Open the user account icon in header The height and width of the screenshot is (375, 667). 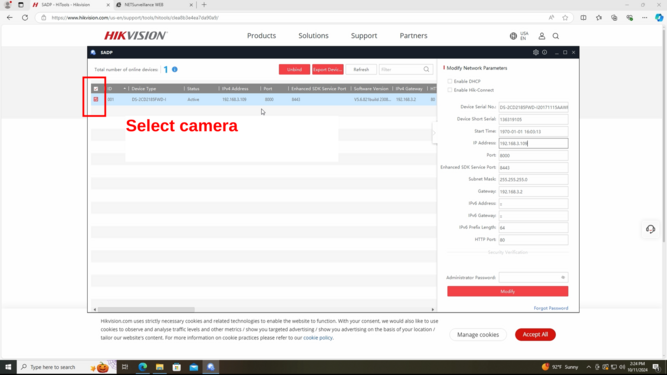coord(542,36)
